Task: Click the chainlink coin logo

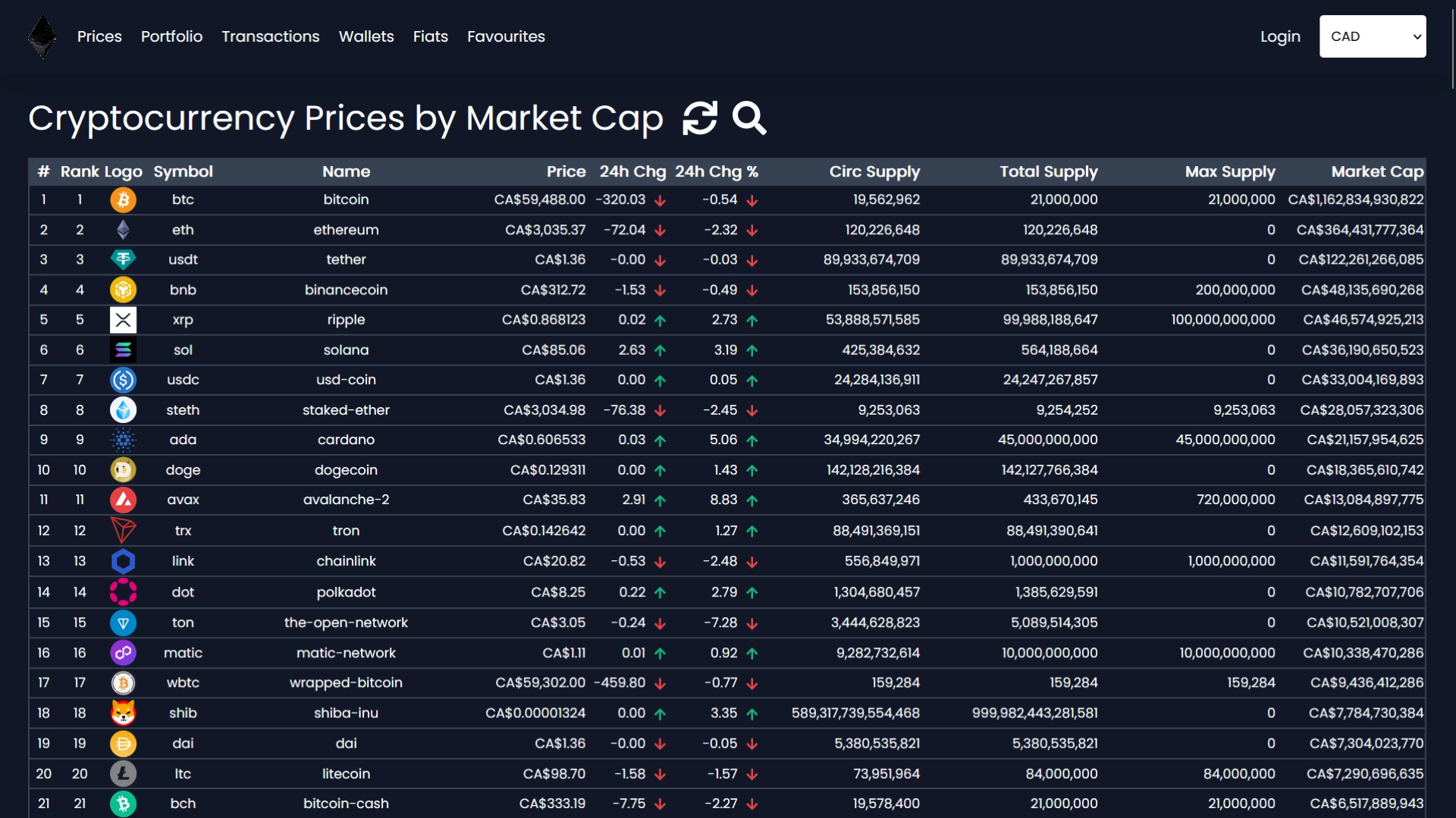Action: point(123,561)
